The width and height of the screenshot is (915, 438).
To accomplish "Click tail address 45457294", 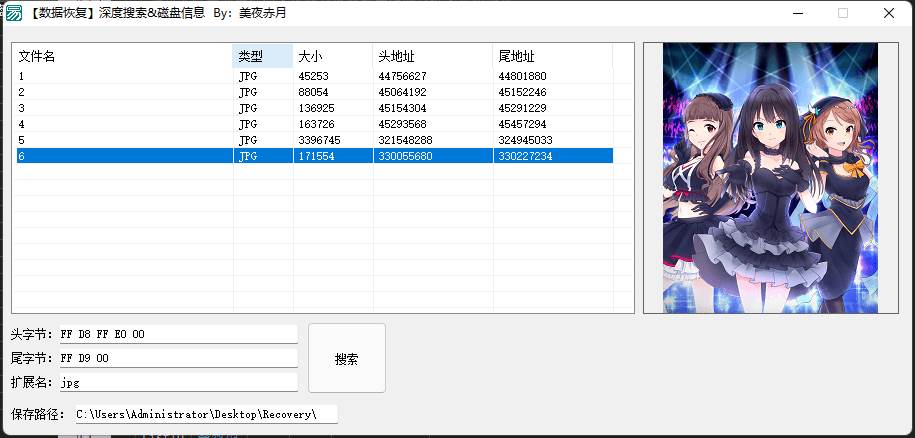I will coord(522,124).
